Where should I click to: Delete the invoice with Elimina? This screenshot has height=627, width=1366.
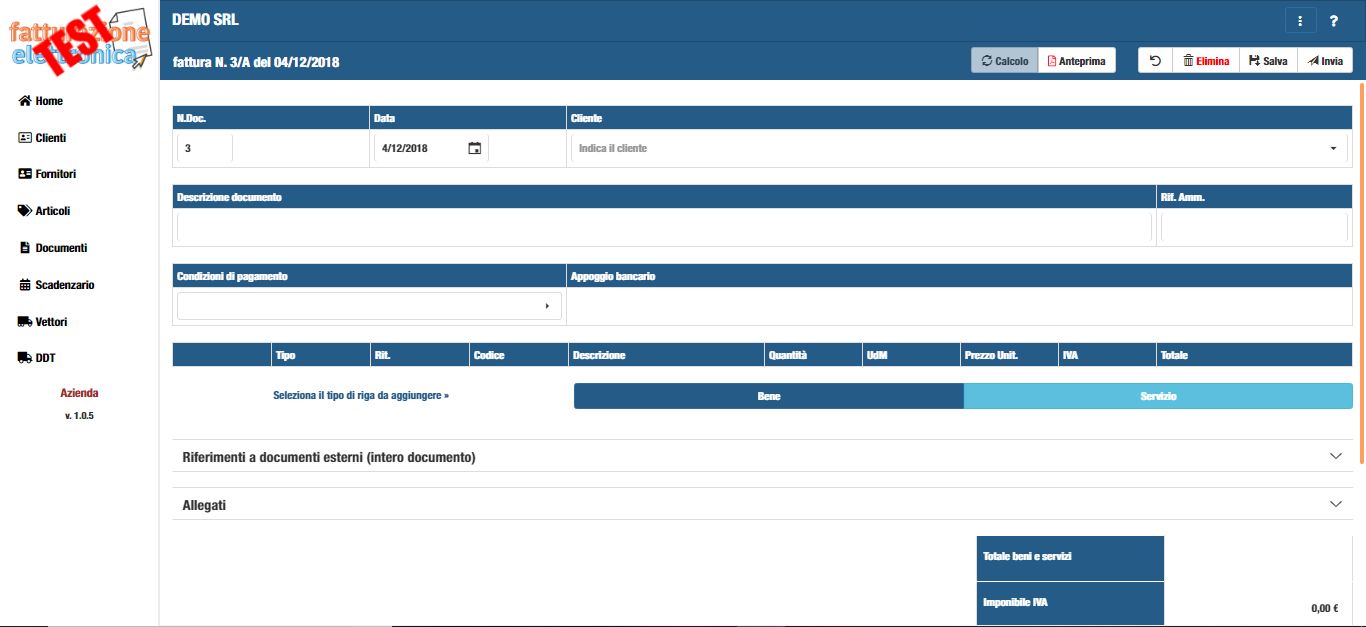tap(1205, 61)
